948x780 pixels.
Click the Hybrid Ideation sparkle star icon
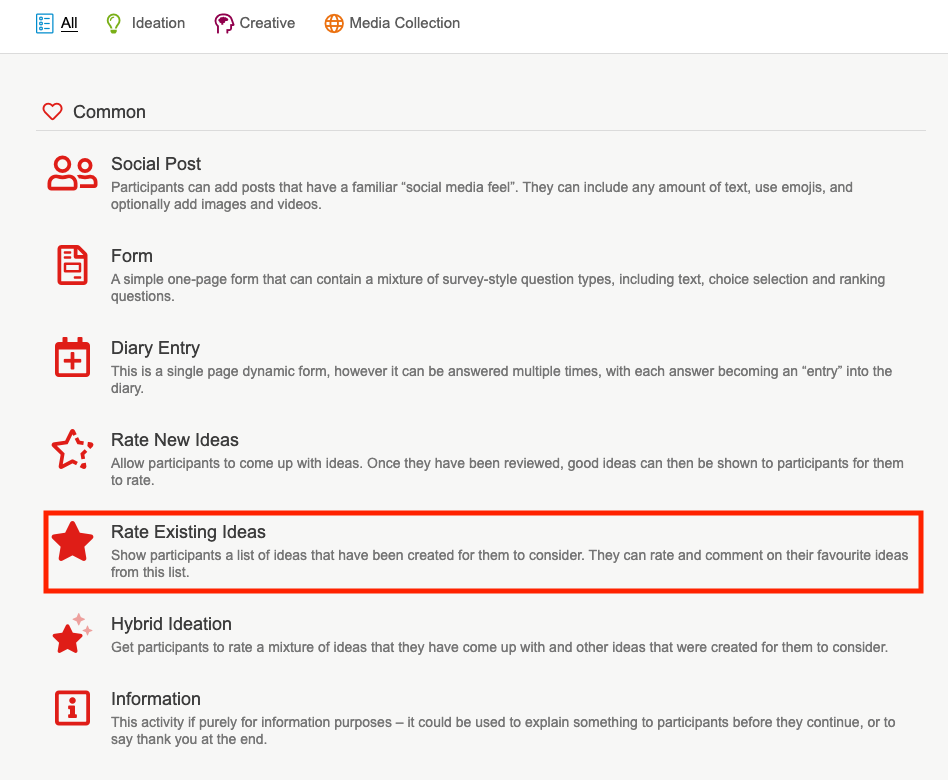tap(72, 633)
